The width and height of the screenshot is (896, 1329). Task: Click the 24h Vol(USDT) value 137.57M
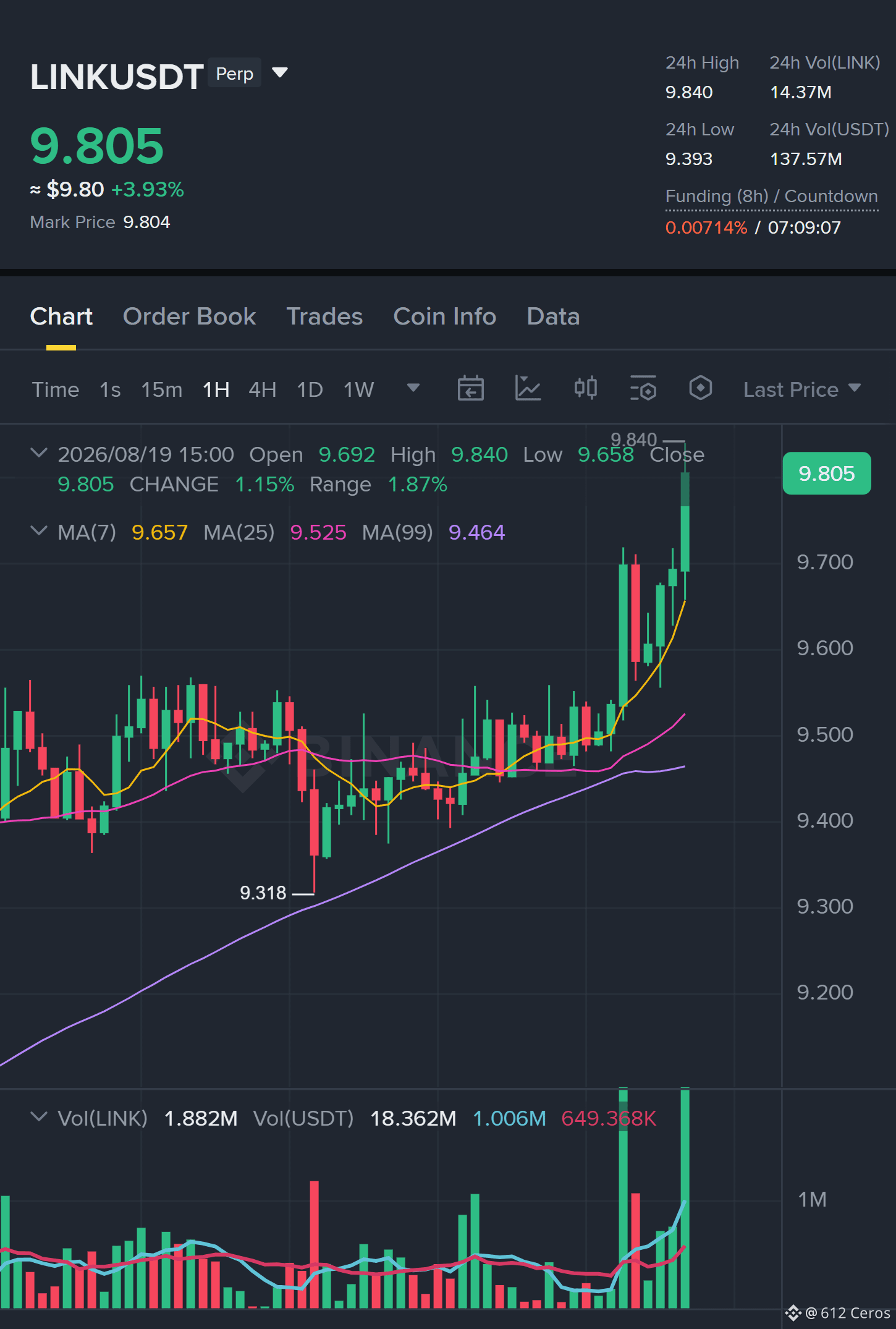[x=806, y=159]
